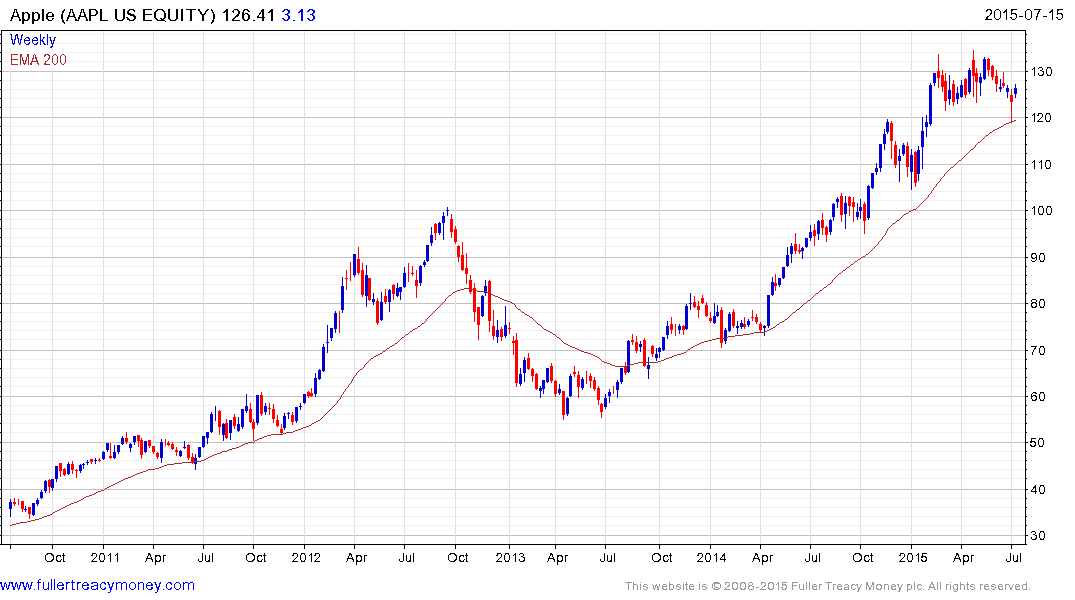Viewport: 1075px width, 600px height.
Task: Click the 2014 year label on time axis
Action: pyautogui.click(x=711, y=557)
